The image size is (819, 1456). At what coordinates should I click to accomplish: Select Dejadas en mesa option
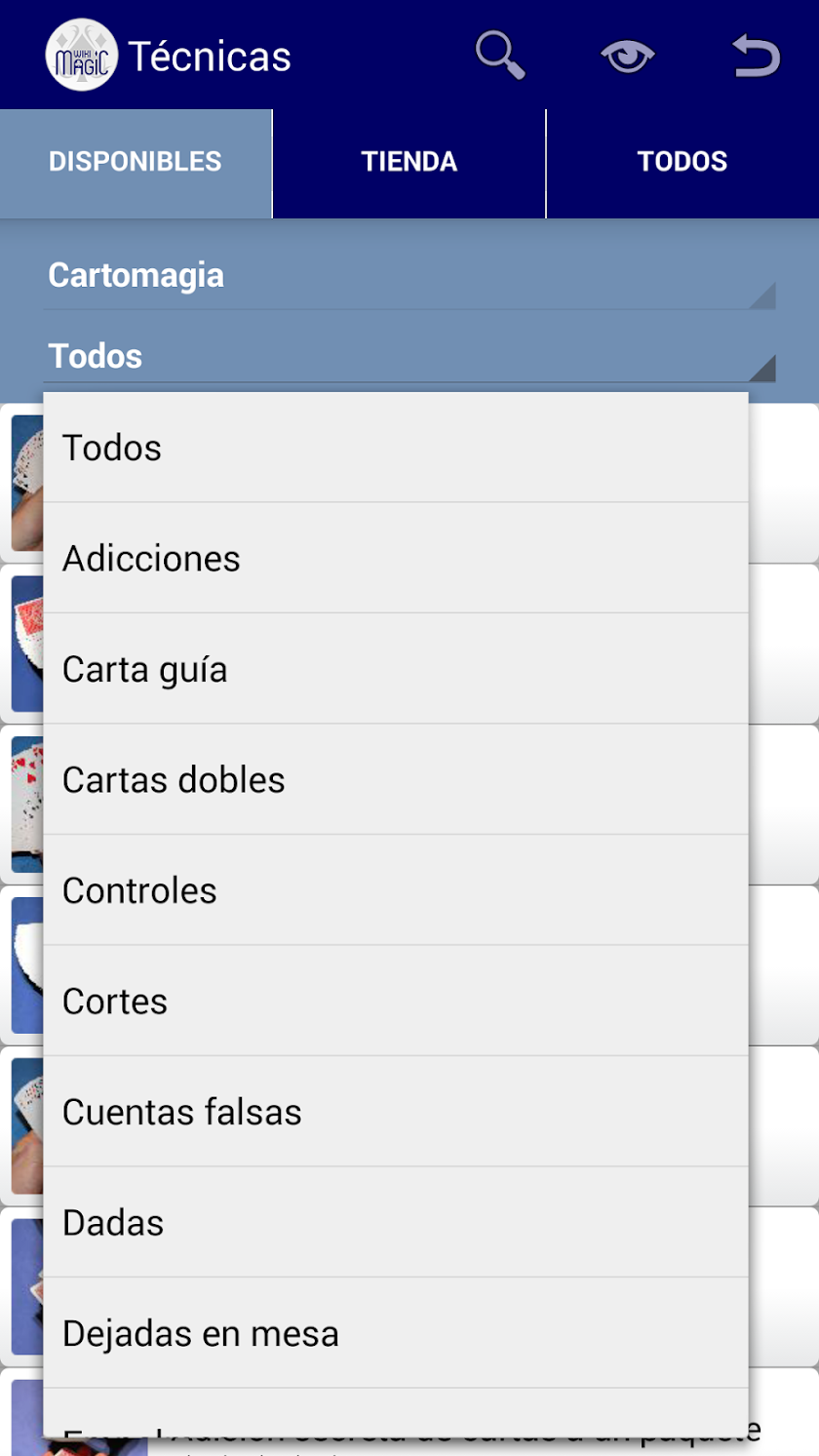(x=396, y=1333)
